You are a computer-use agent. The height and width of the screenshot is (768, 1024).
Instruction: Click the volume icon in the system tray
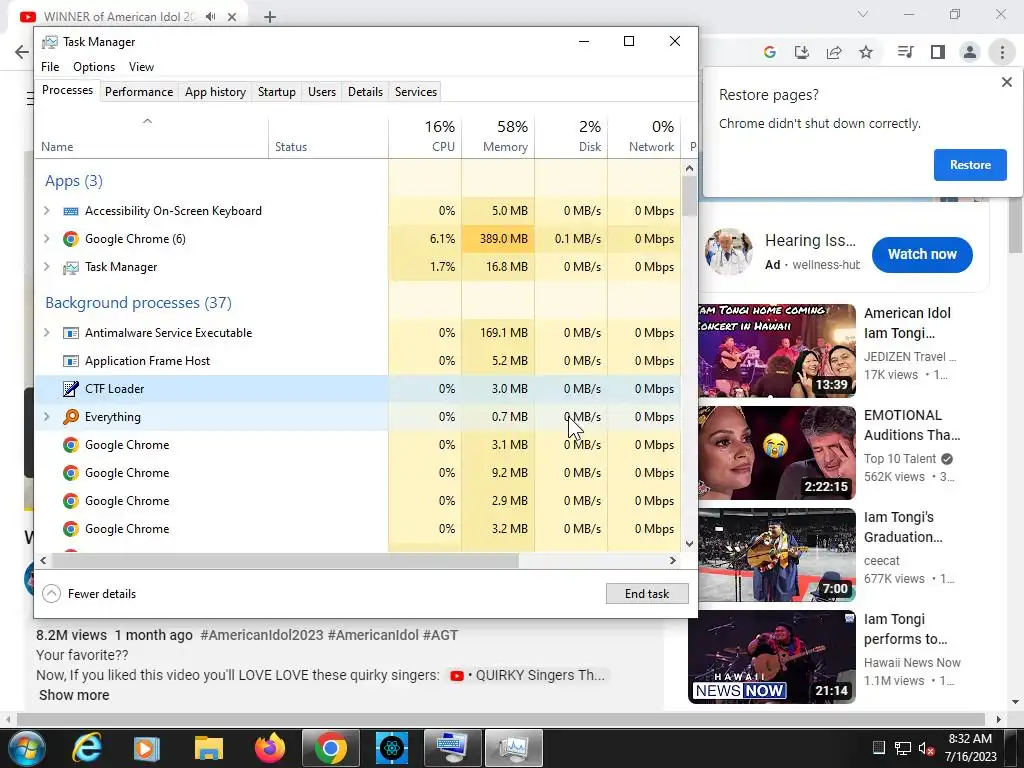tap(926, 748)
